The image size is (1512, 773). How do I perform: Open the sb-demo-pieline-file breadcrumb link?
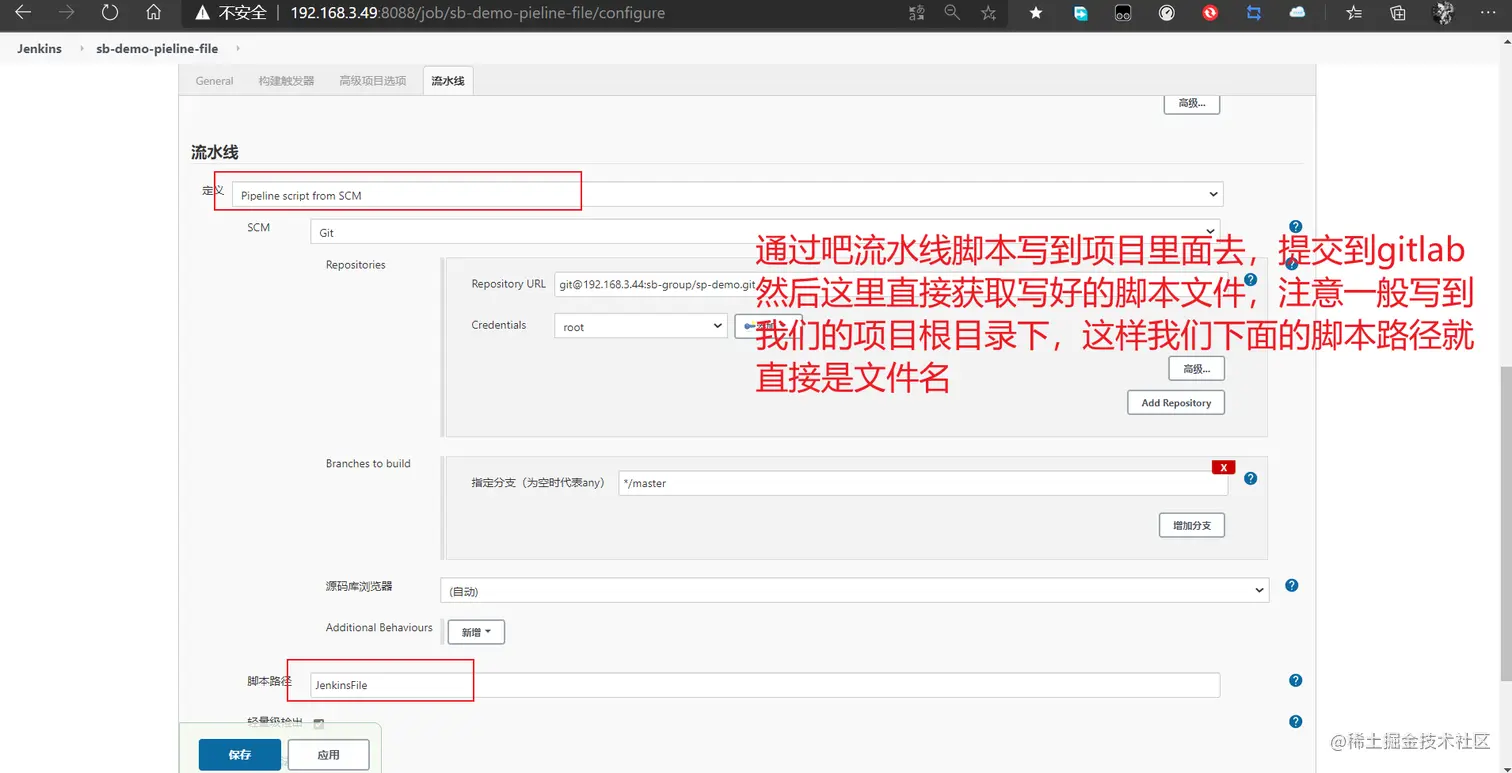tap(157, 48)
